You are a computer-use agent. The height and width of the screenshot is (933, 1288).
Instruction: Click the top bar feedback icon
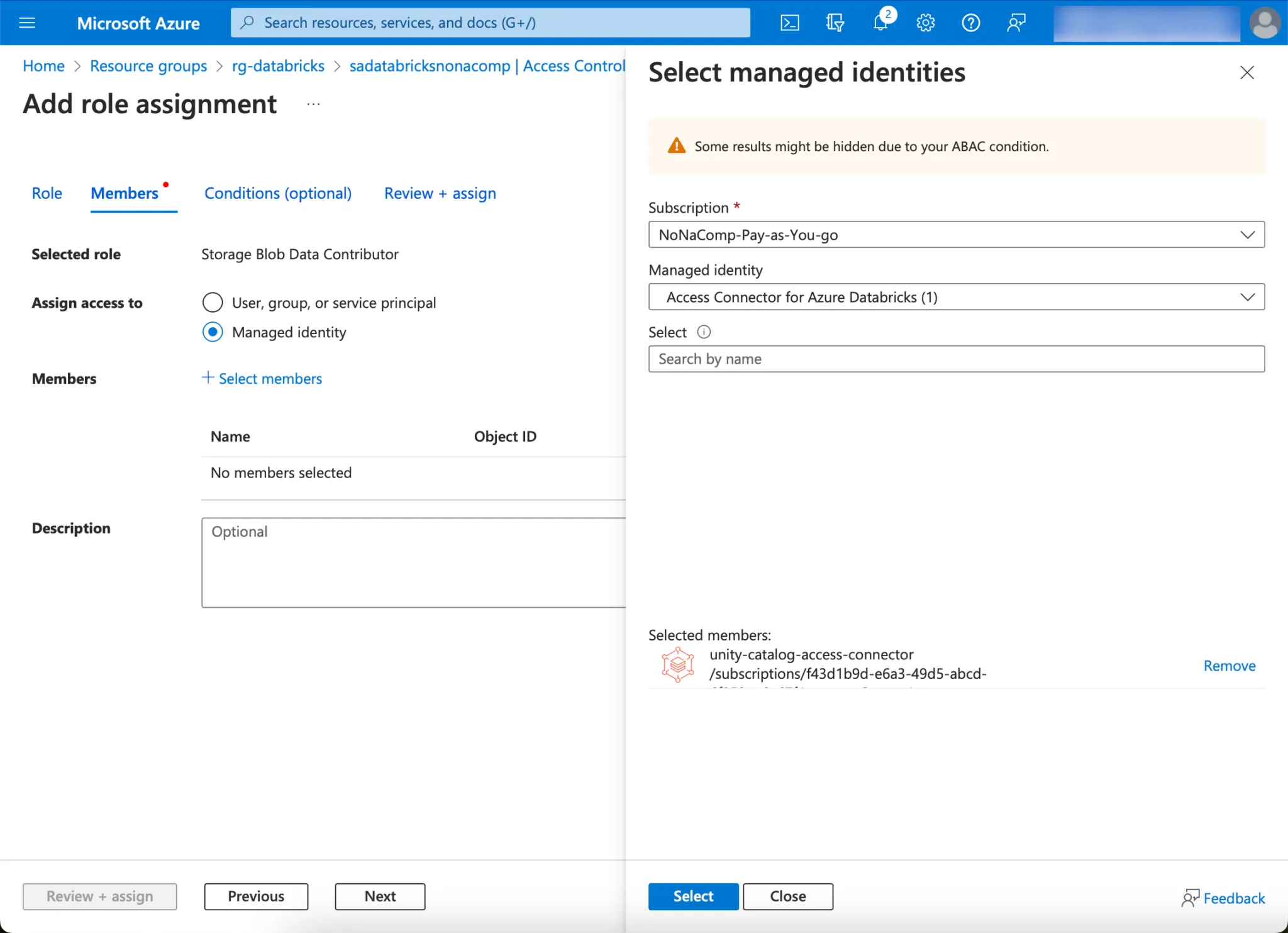pos(1016,23)
